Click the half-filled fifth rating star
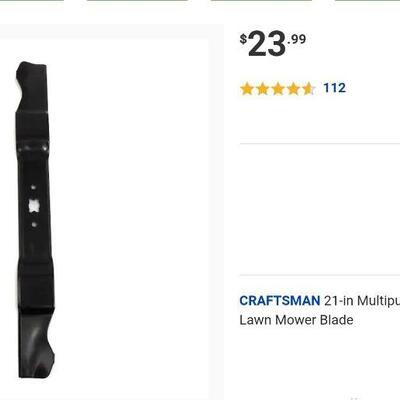This screenshot has width=400, height=400. point(308,89)
